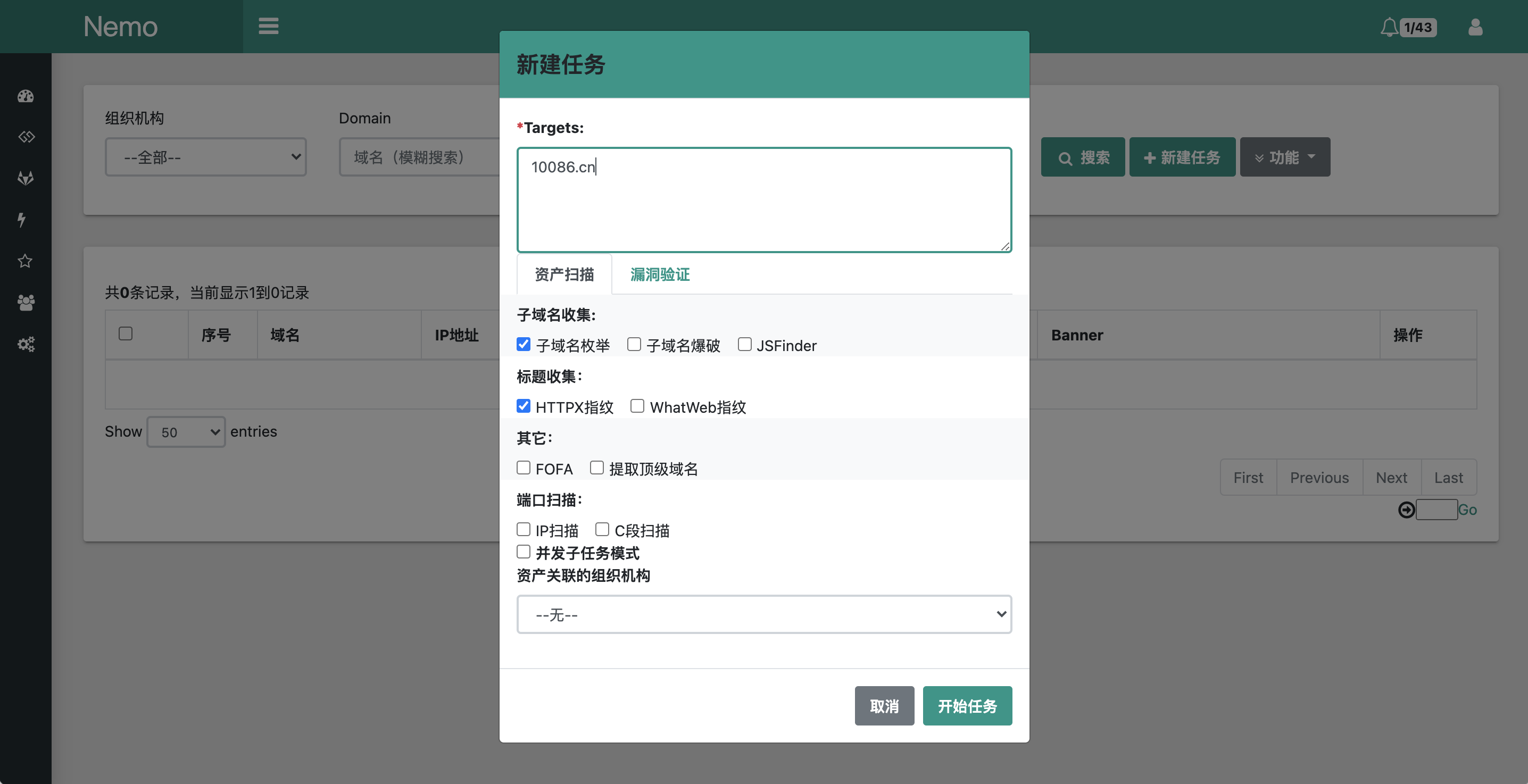The width and height of the screenshot is (1528, 784).
Task: Open the code-brackets sidebar icon
Action: 26,137
